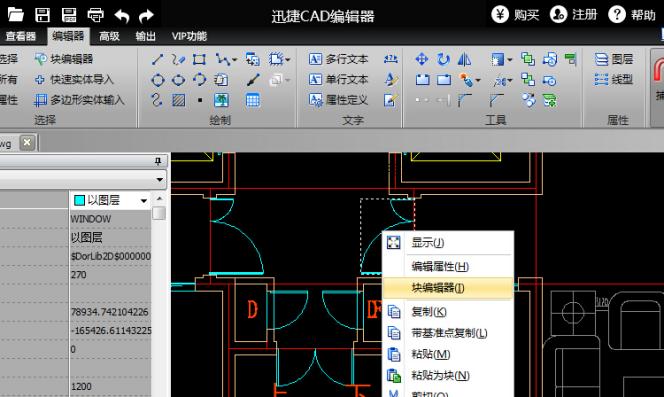
Task: Open the 图层 layers button
Action: point(614,59)
